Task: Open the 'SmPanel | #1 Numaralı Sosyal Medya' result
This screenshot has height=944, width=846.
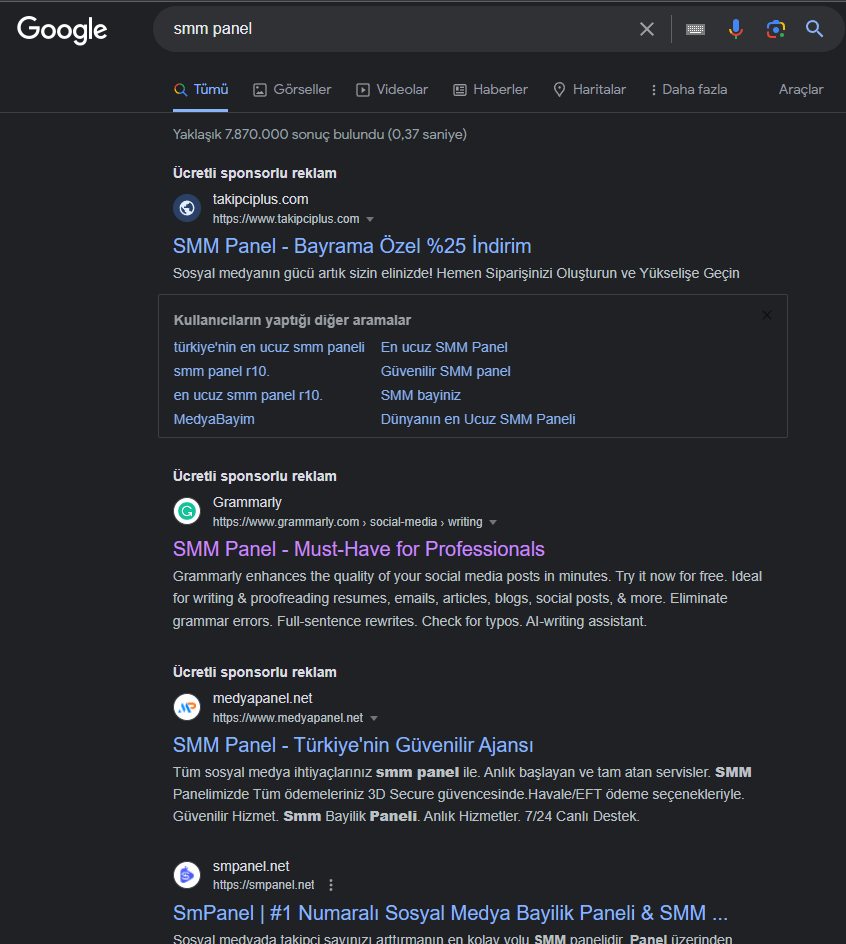Action: [450, 913]
